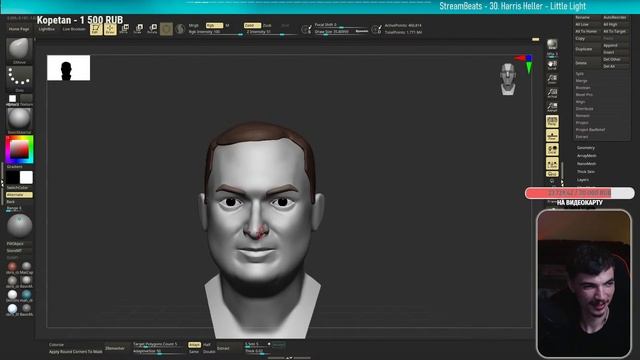Adjust the Draw Size slider
The height and width of the screenshot is (360, 640).
pos(341,32)
